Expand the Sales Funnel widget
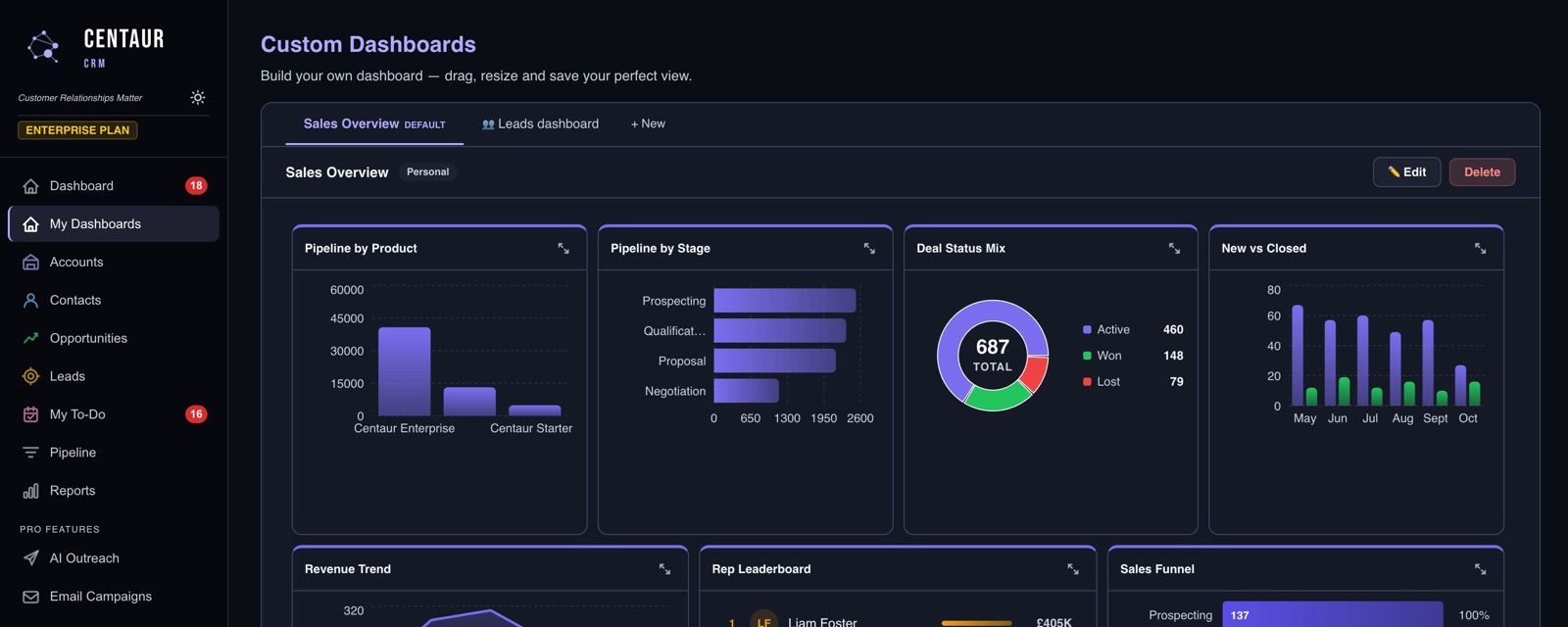The height and width of the screenshot is (627, 1568). click(1480, 569)
